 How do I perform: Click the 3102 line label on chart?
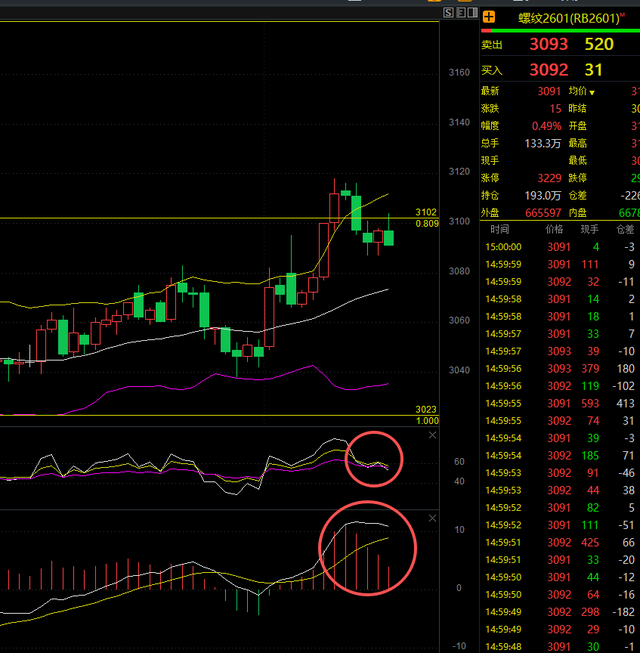click(x=426, y=212)
